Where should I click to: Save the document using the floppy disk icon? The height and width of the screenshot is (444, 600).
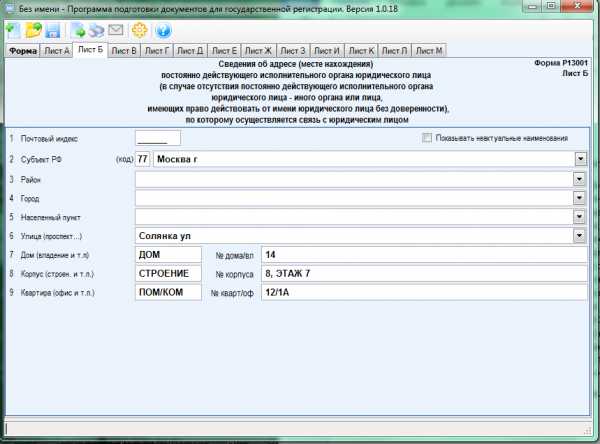pyautogui.click(x=52, y=31)
